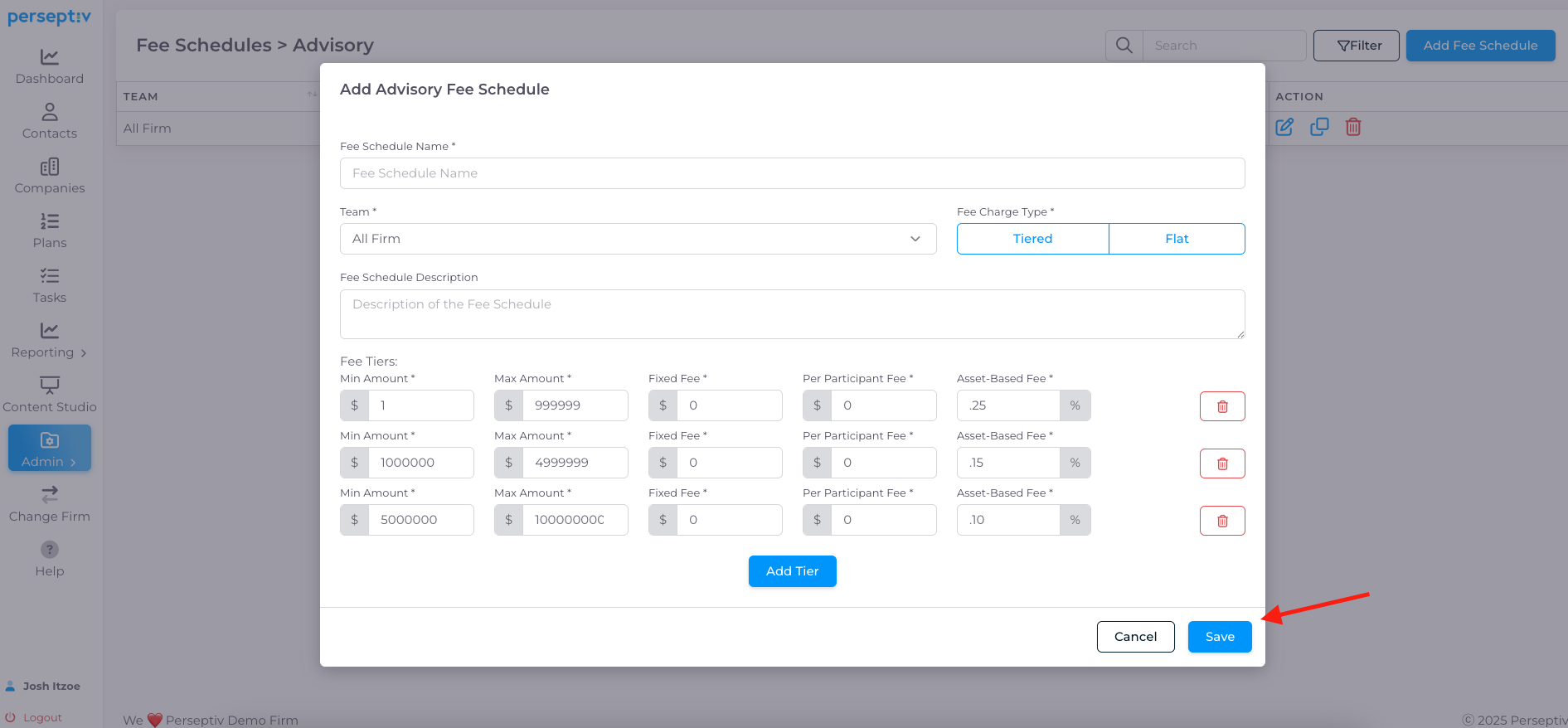This screenshot has height=728, width=1568.
Task: Click the search magnifier icon
Action: (x=1124, y=46)
